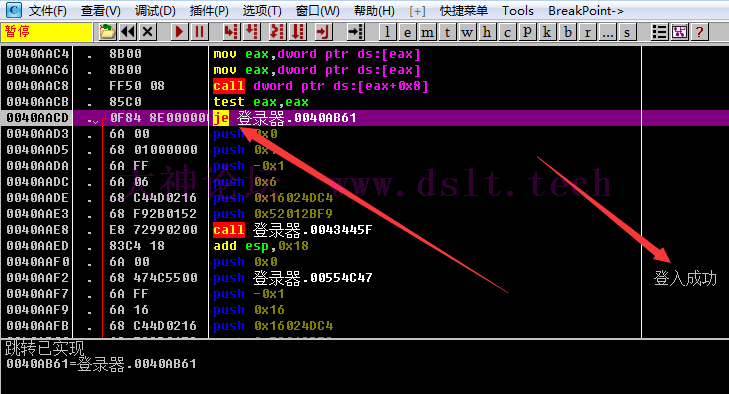Open References window (r button)
This screenshot has width=729, height=394.
(x=588, y=32)
